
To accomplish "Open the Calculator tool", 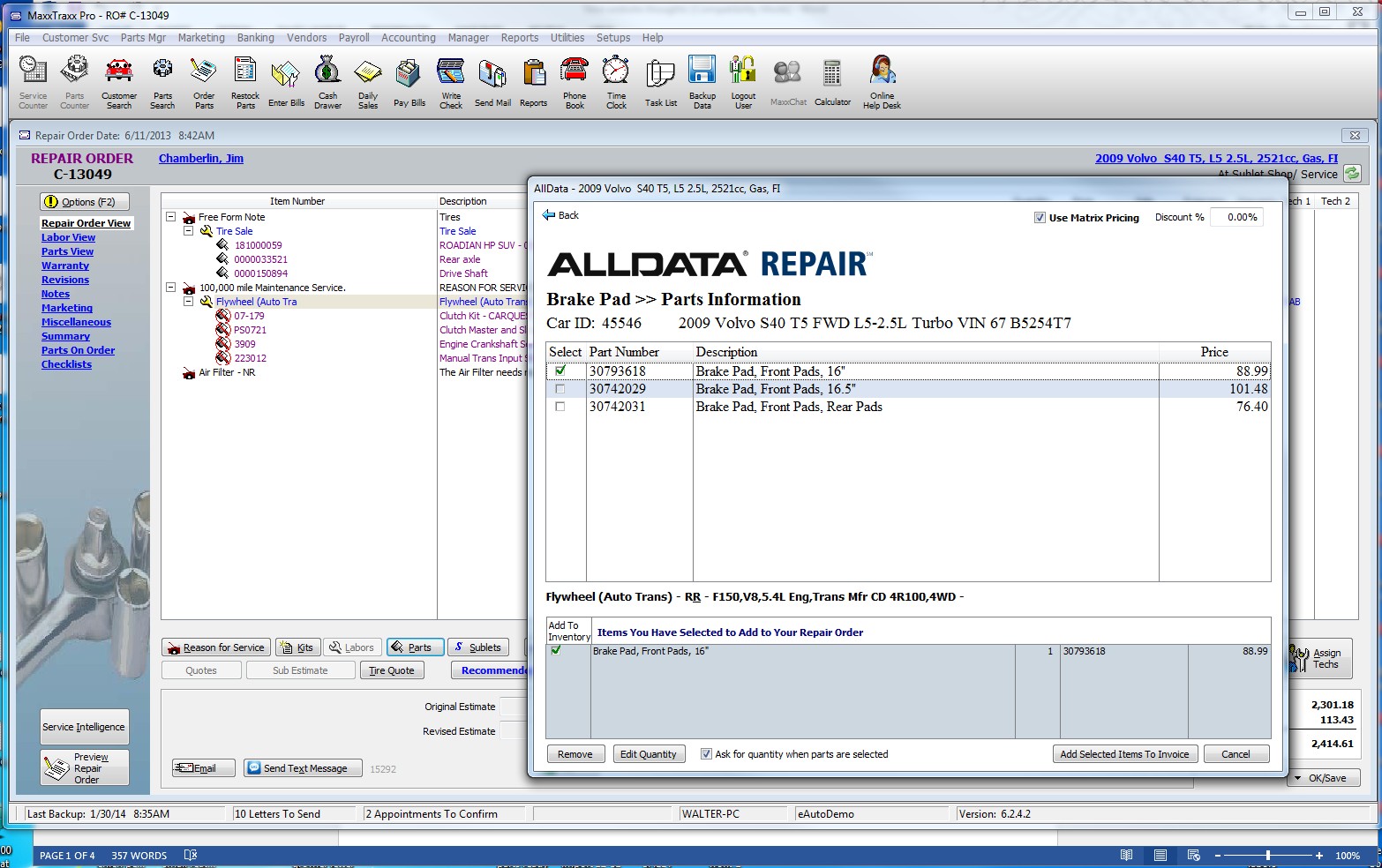I will coord(832,84).
